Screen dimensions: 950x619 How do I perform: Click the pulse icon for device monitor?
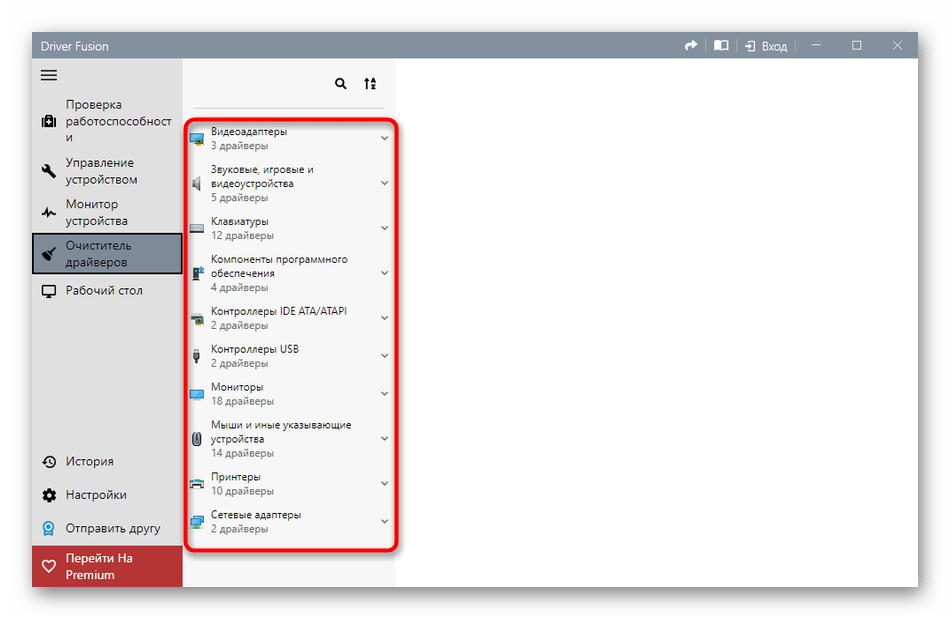click(x=48, y=213)
